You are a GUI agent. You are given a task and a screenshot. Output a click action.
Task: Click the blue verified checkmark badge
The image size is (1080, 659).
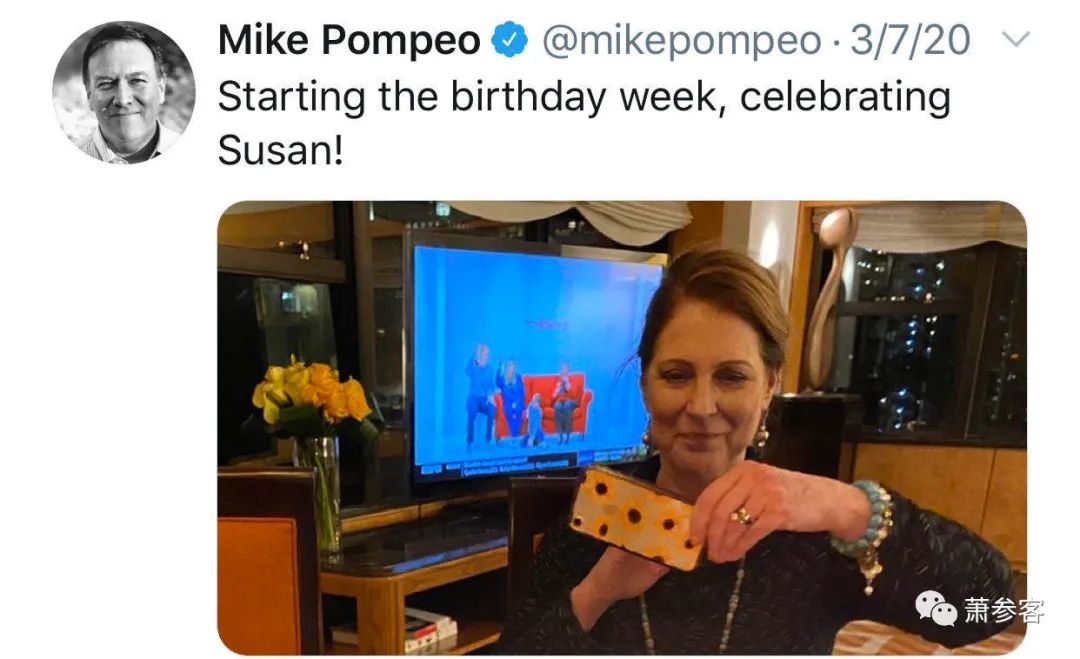pos(509,40)
